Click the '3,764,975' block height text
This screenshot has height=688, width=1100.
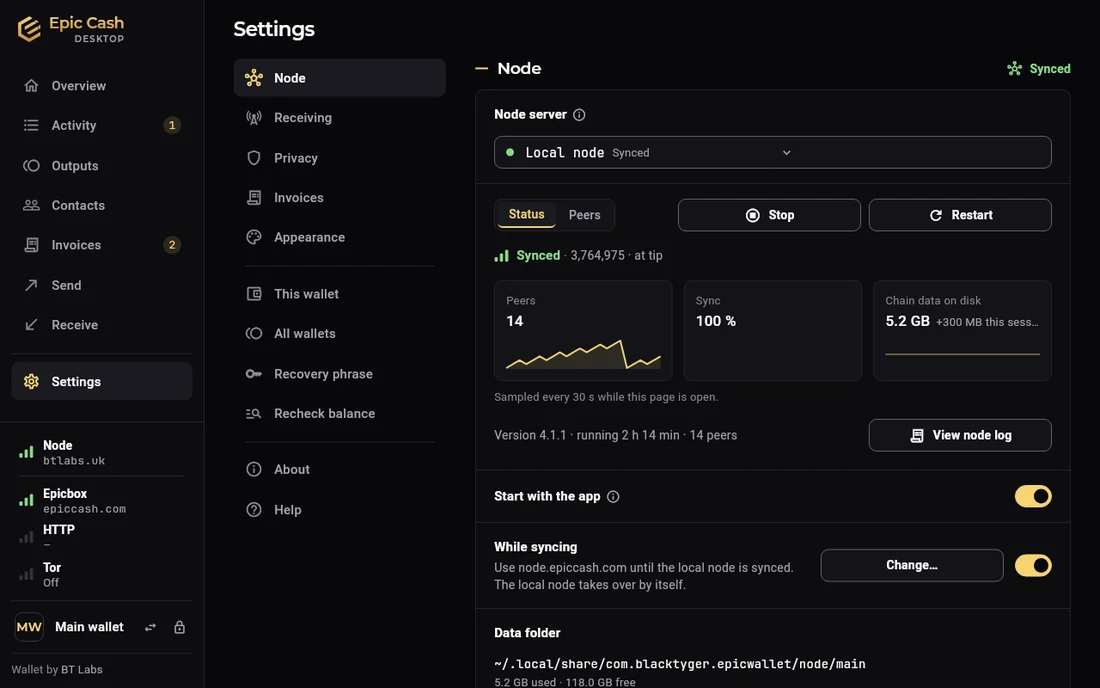597,255
